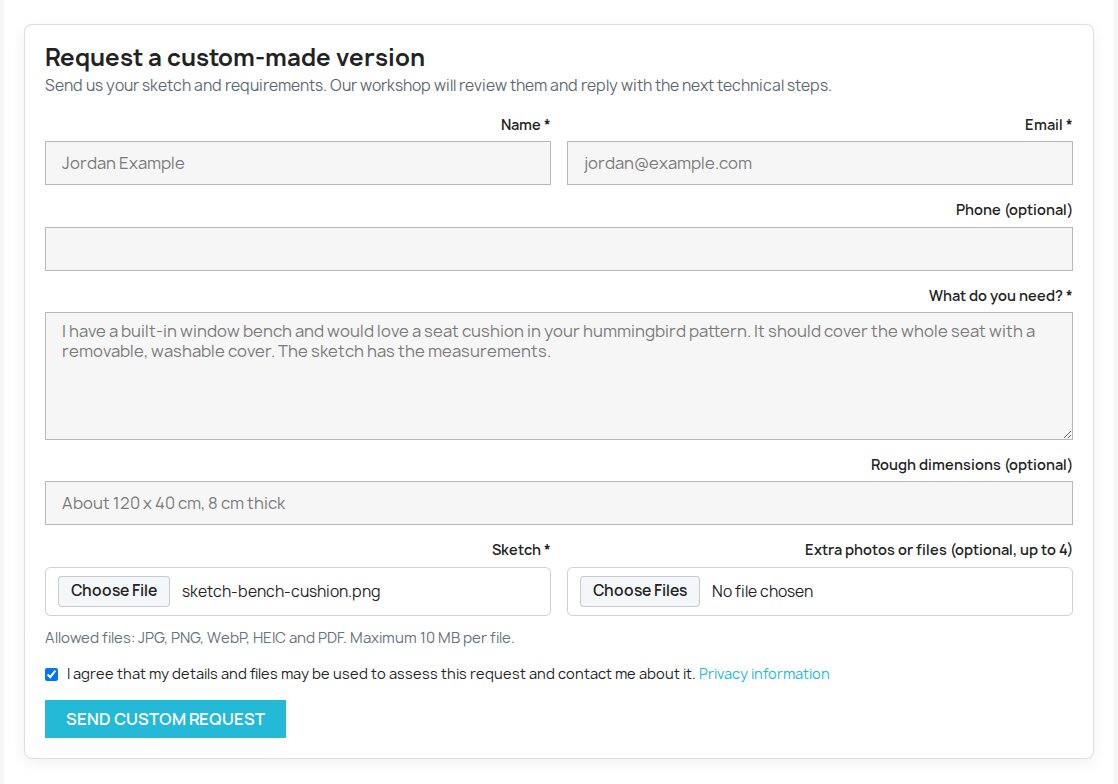Click Choose Files for extra photos

click(x=640, y=591)
